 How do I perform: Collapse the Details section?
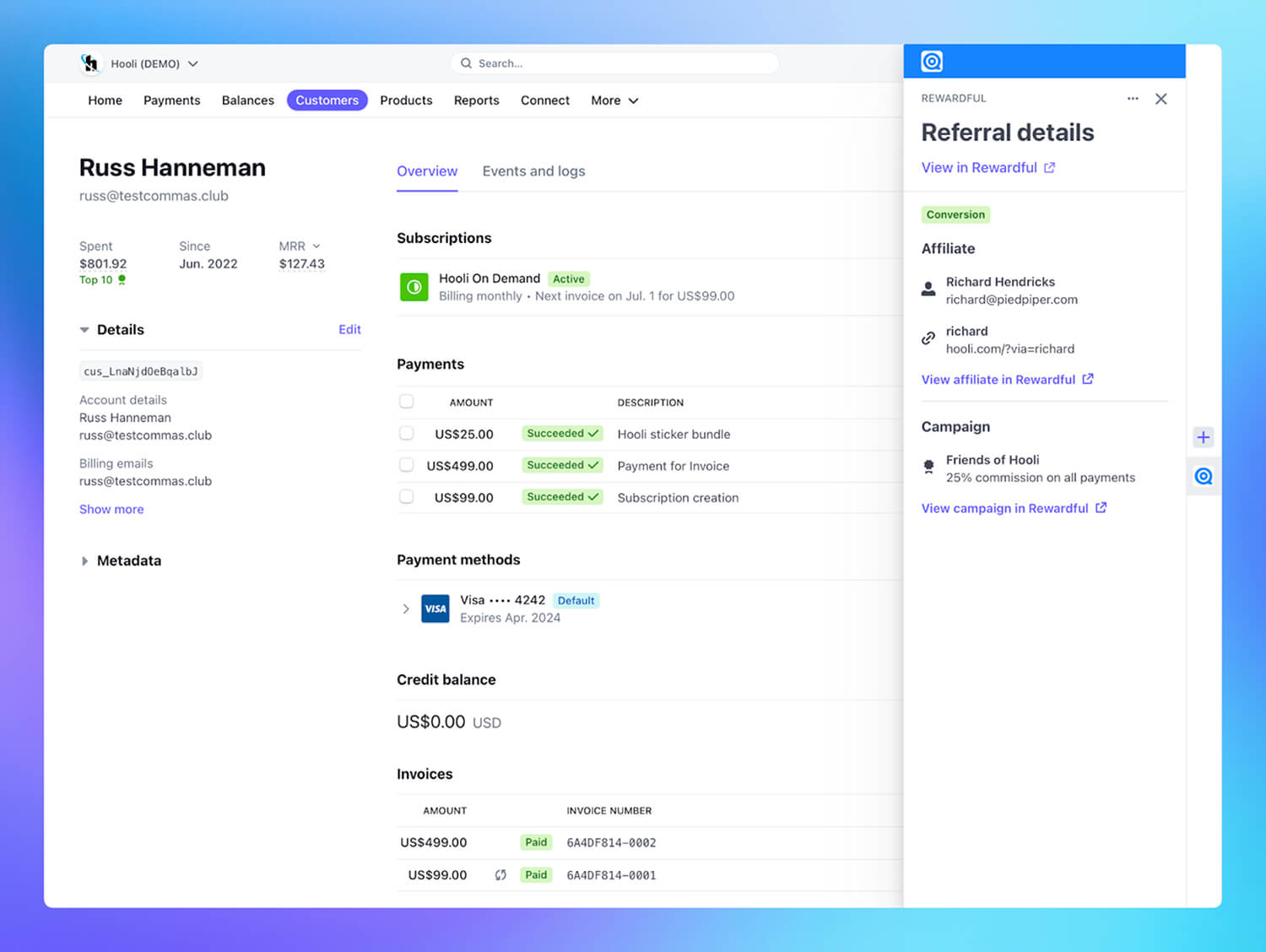[84, 330]
